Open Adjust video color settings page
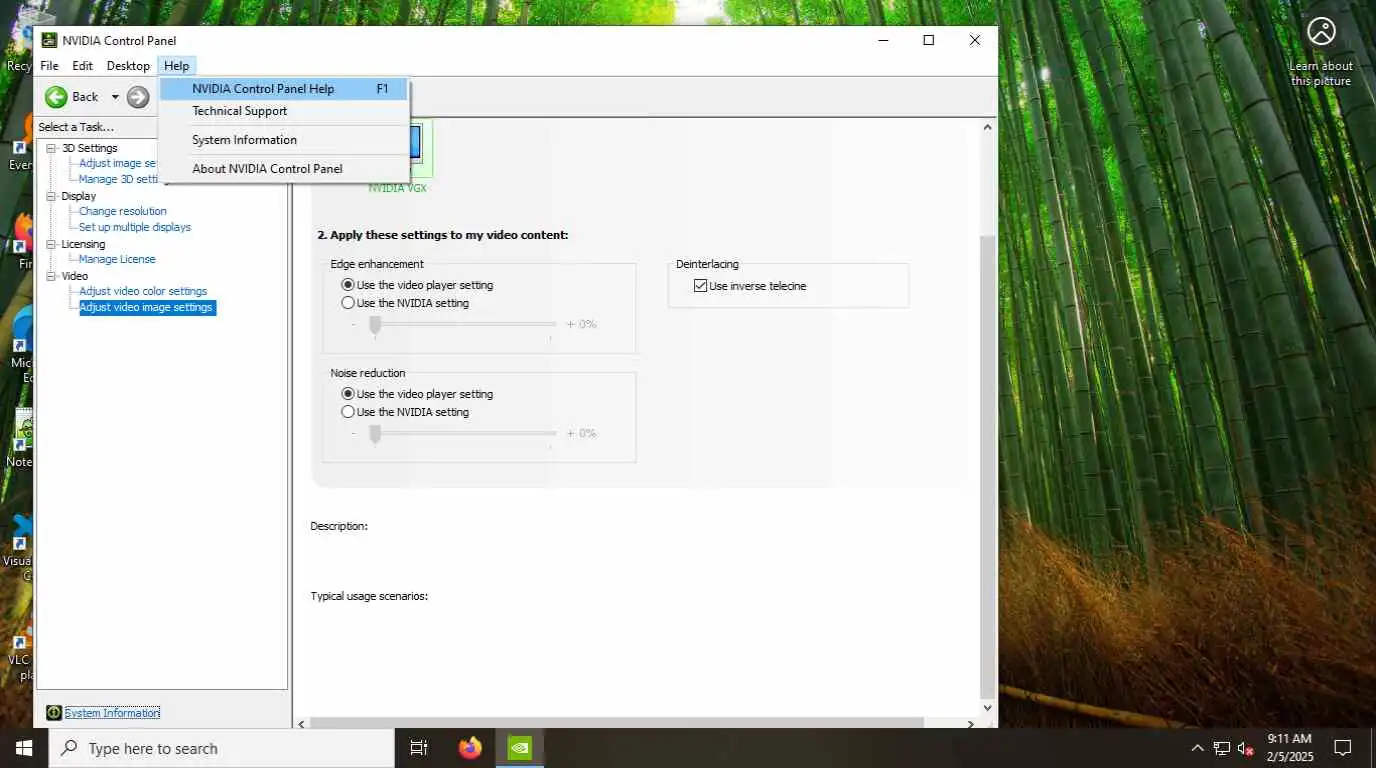This screenshot has height=768, width=1376. [x=143, y=291]
